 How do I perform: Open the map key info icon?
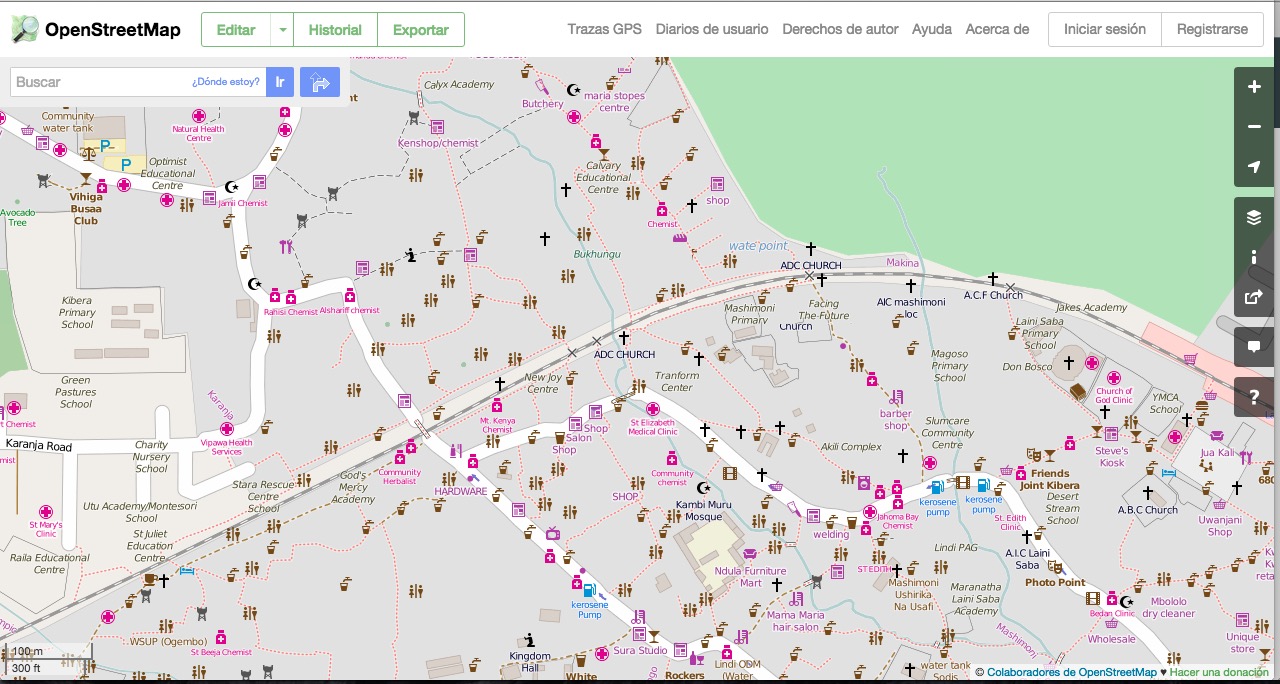point(1254,257)
